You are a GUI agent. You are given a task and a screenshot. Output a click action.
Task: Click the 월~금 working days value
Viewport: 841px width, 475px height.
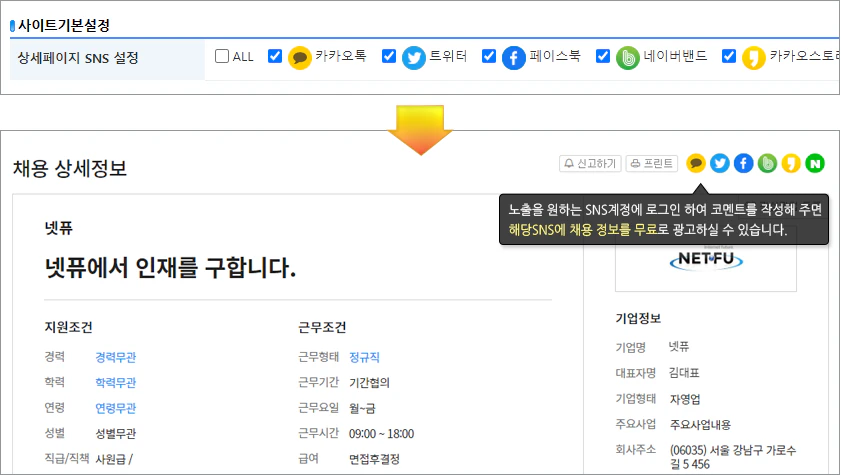(363, 408)
